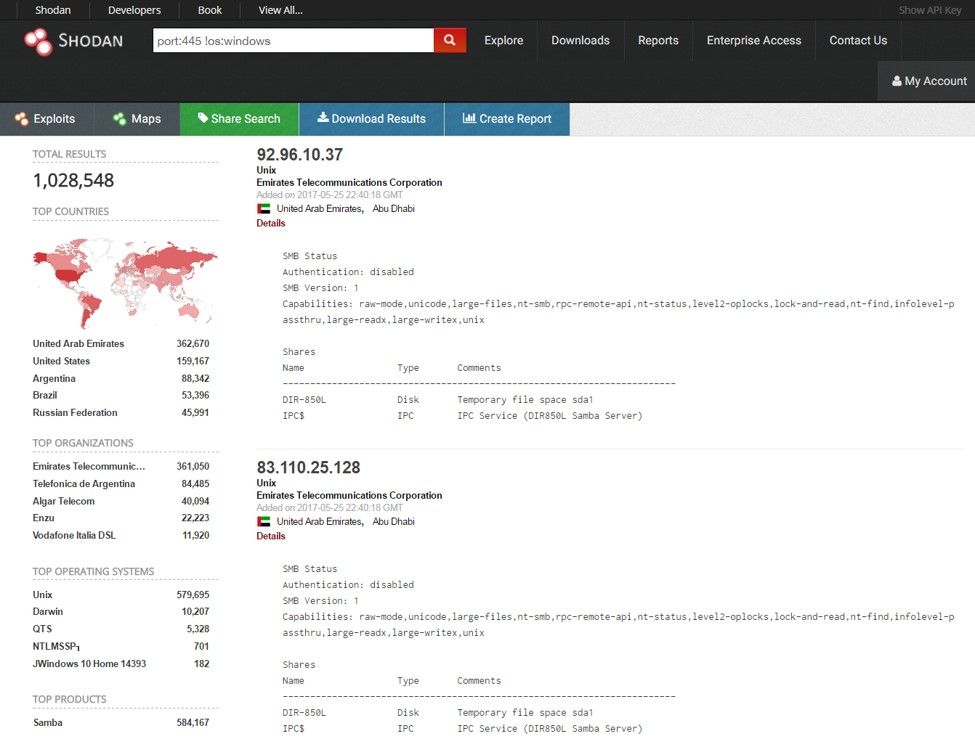Click the IP address 83.110.25.128

tap(308, 467)
